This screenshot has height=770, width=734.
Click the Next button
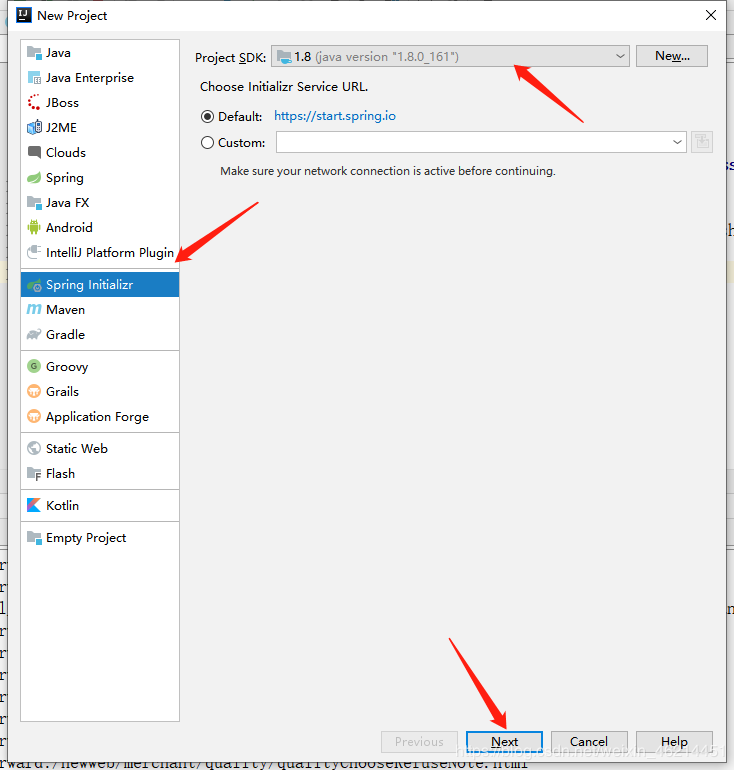504,742
